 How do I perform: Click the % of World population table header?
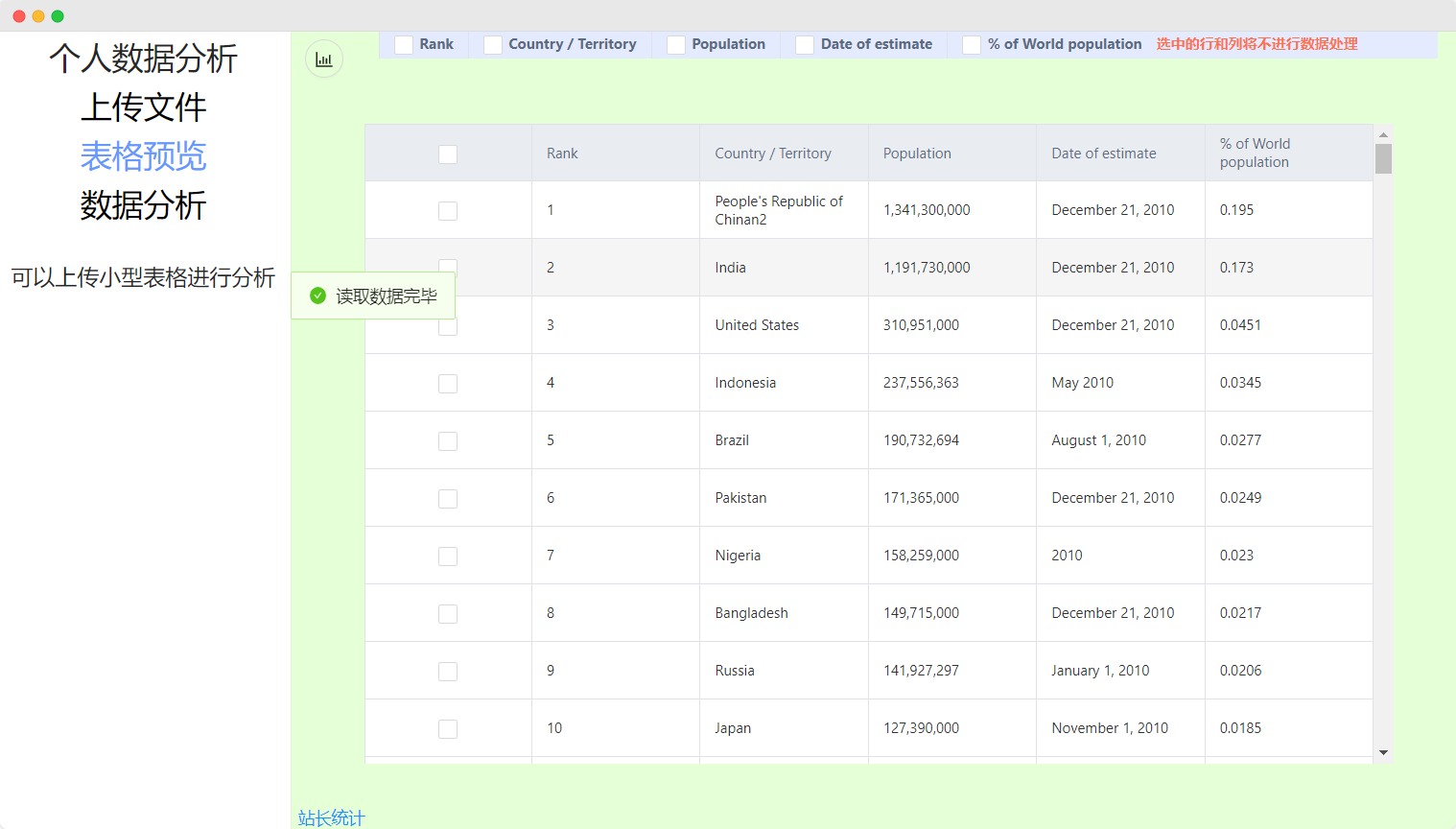(1289, 154)
